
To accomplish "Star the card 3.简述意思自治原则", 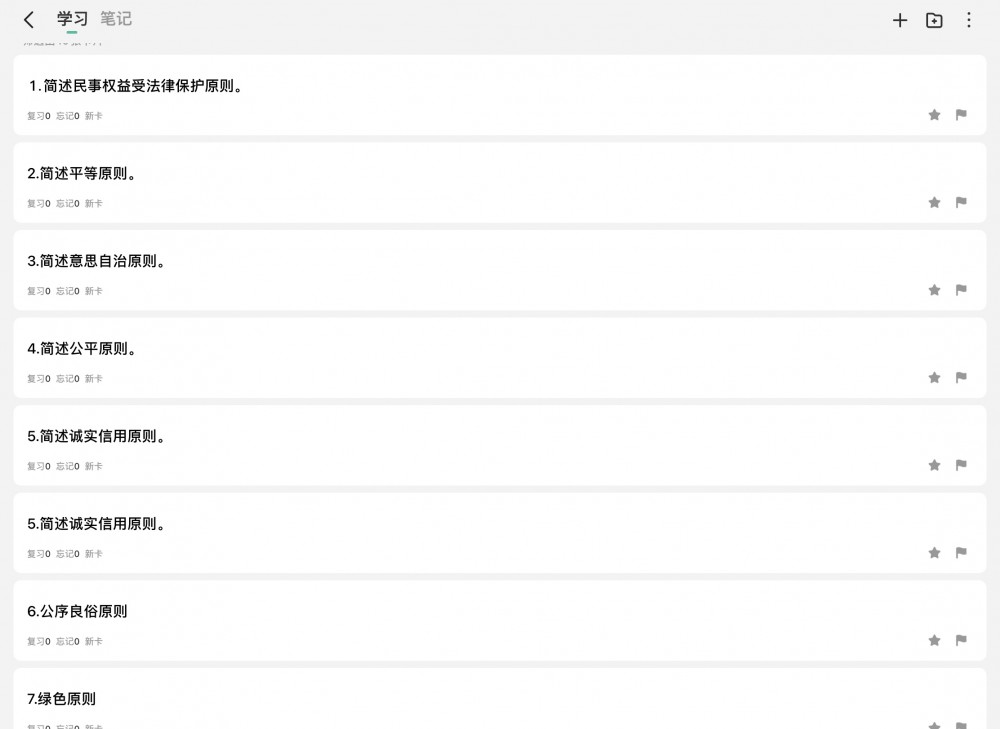I will (x=934, y=290).
